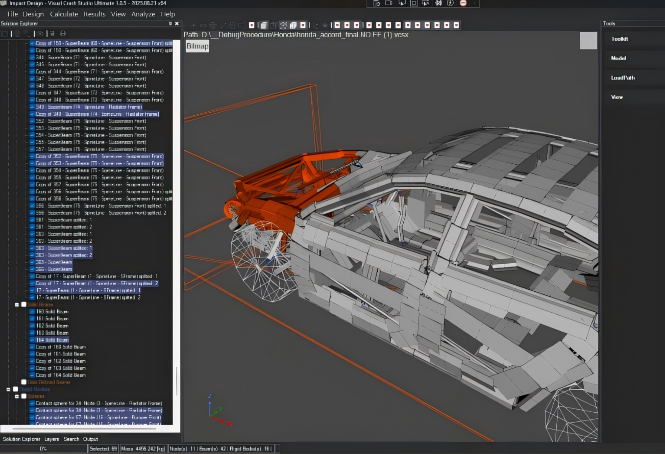Screen dimensions: 665x454
Task: Switch to the Layers tab
Action: point(52,439)
